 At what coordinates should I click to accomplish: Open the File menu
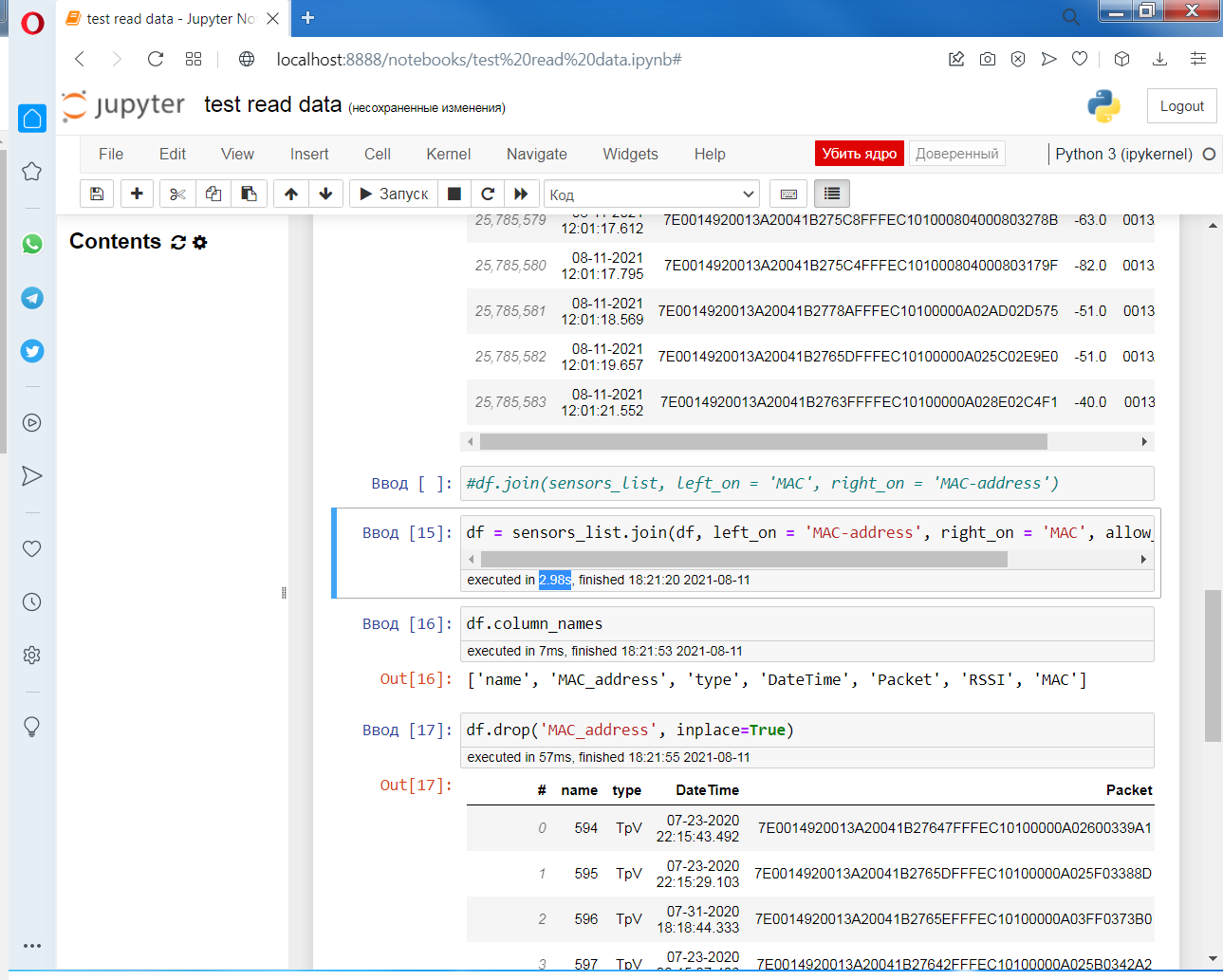click(x=111, y=154)
